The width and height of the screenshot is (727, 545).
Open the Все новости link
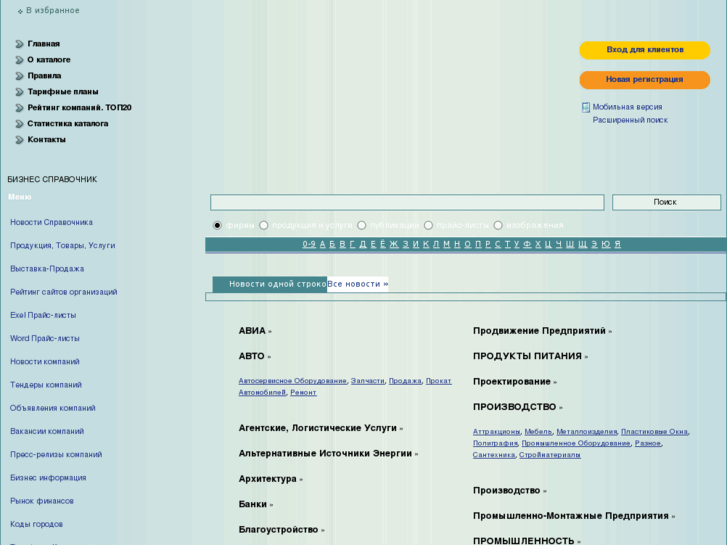(357, 284)
